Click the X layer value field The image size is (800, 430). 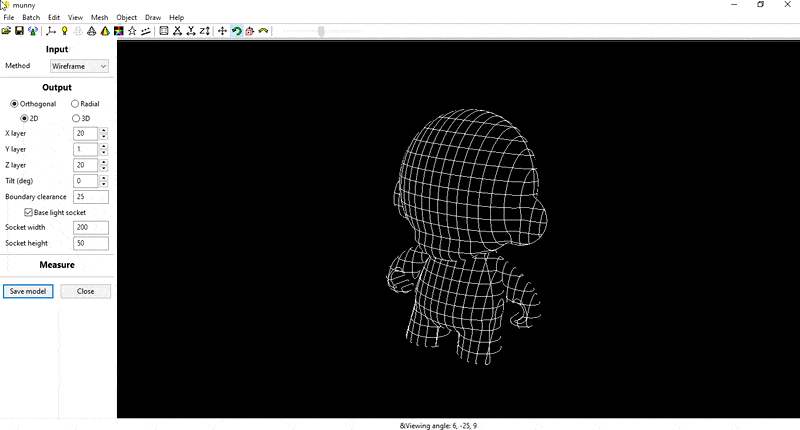(86, 134)
